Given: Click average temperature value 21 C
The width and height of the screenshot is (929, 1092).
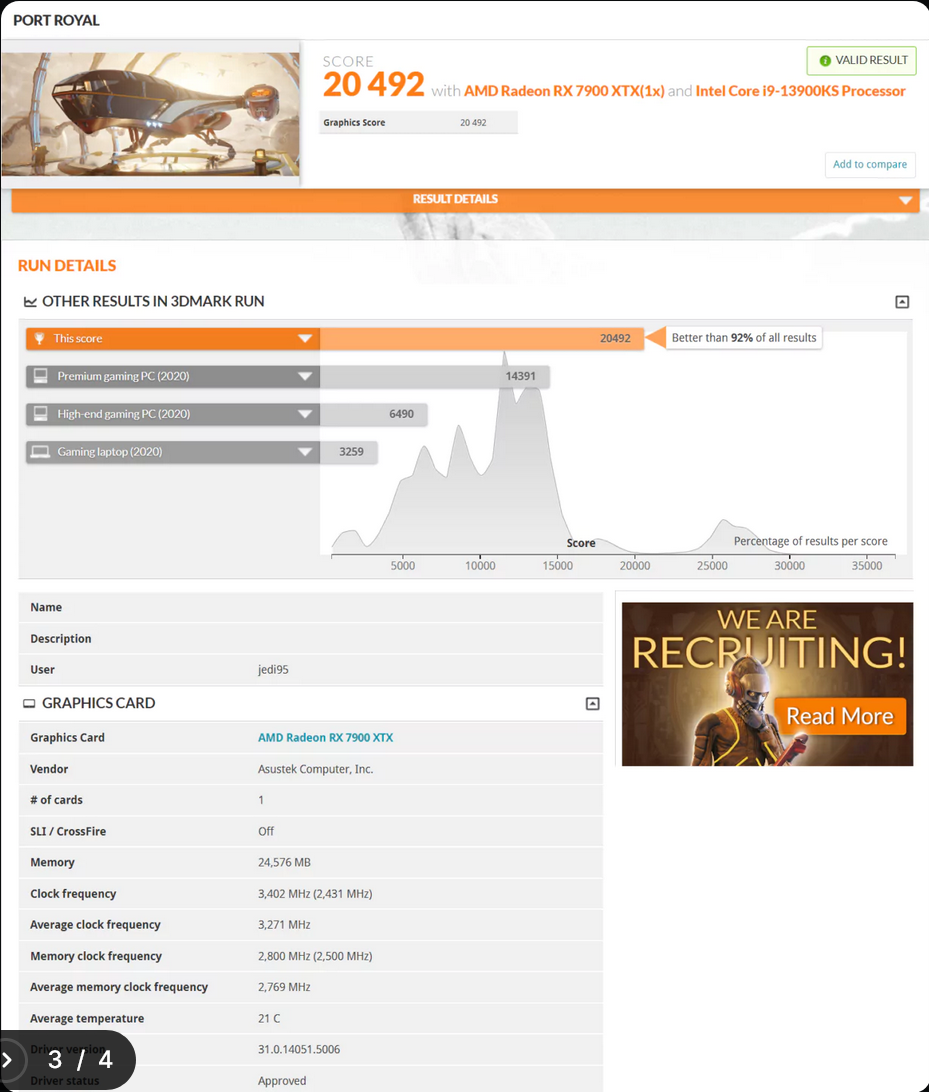Looking at the screenshot, I should pos(269,1018).
